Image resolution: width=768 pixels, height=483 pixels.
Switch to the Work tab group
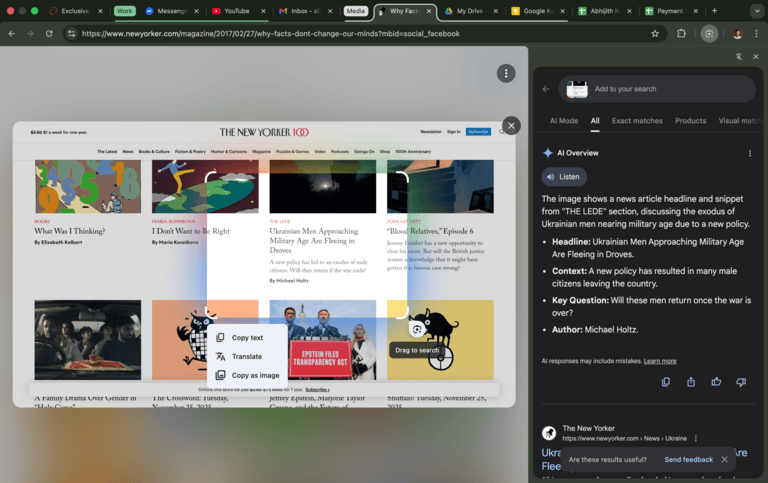point(124,11)
